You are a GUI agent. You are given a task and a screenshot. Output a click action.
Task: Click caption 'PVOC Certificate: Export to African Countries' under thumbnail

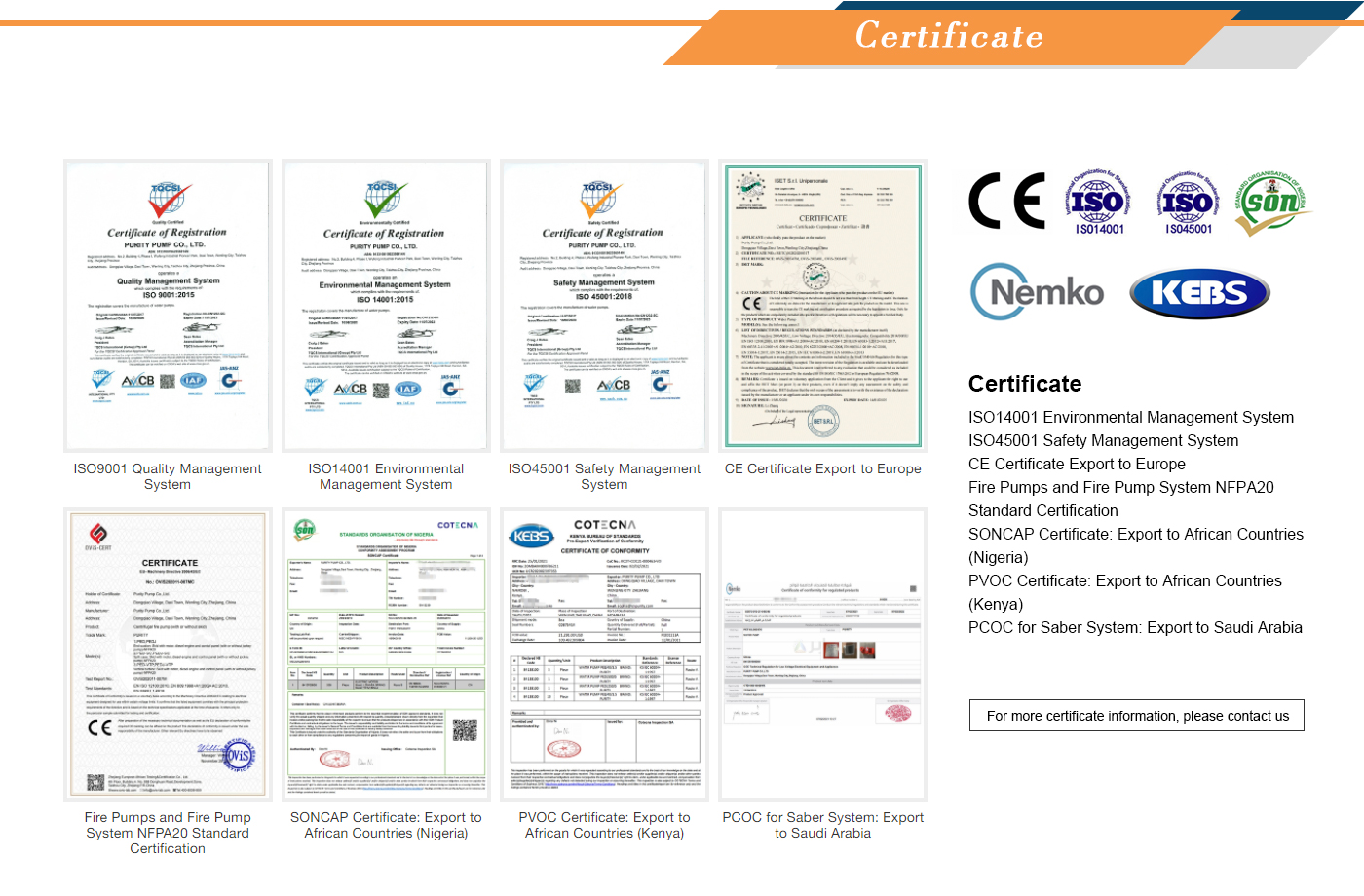pyautogui.click(x=604, y=825)
